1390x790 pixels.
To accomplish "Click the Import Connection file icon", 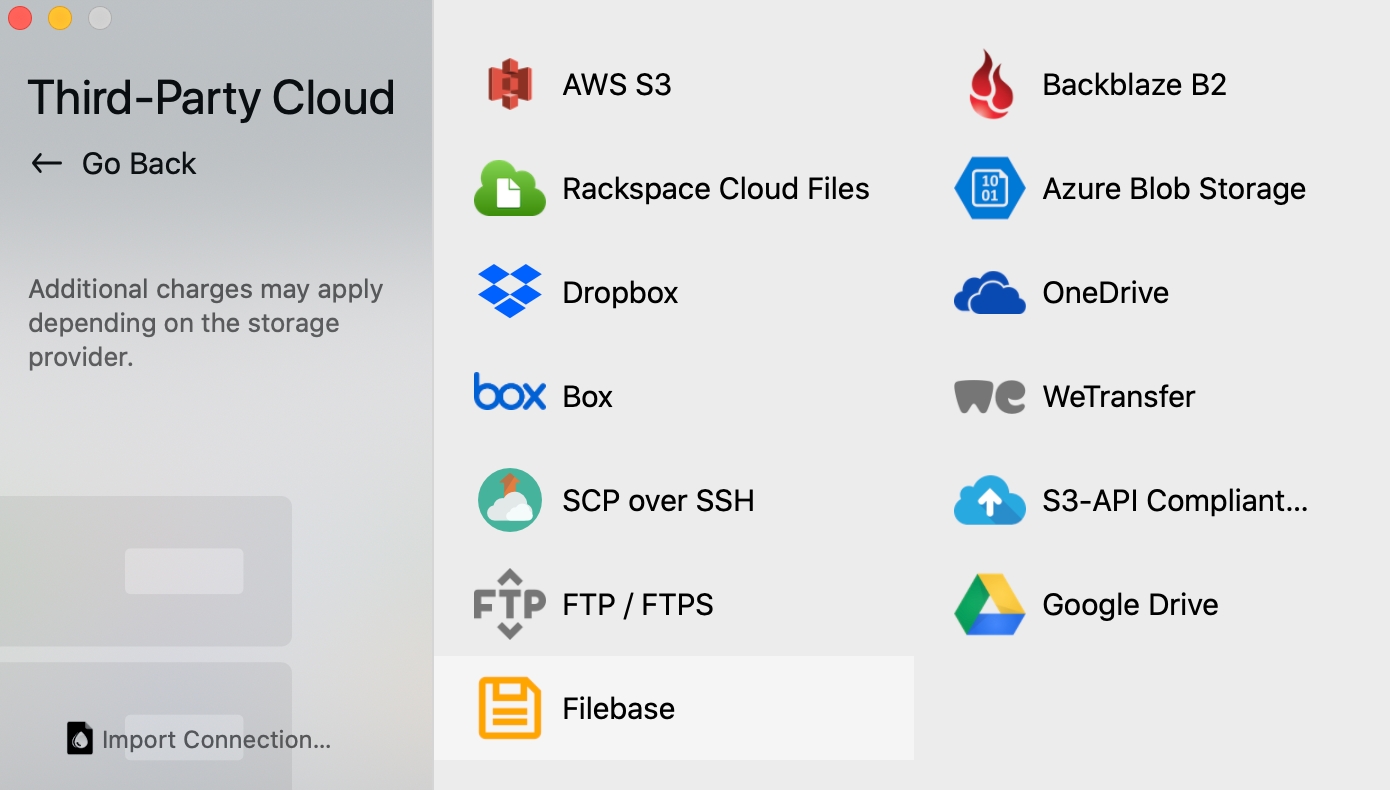I will pyautogui.click(x=80, y=738).
